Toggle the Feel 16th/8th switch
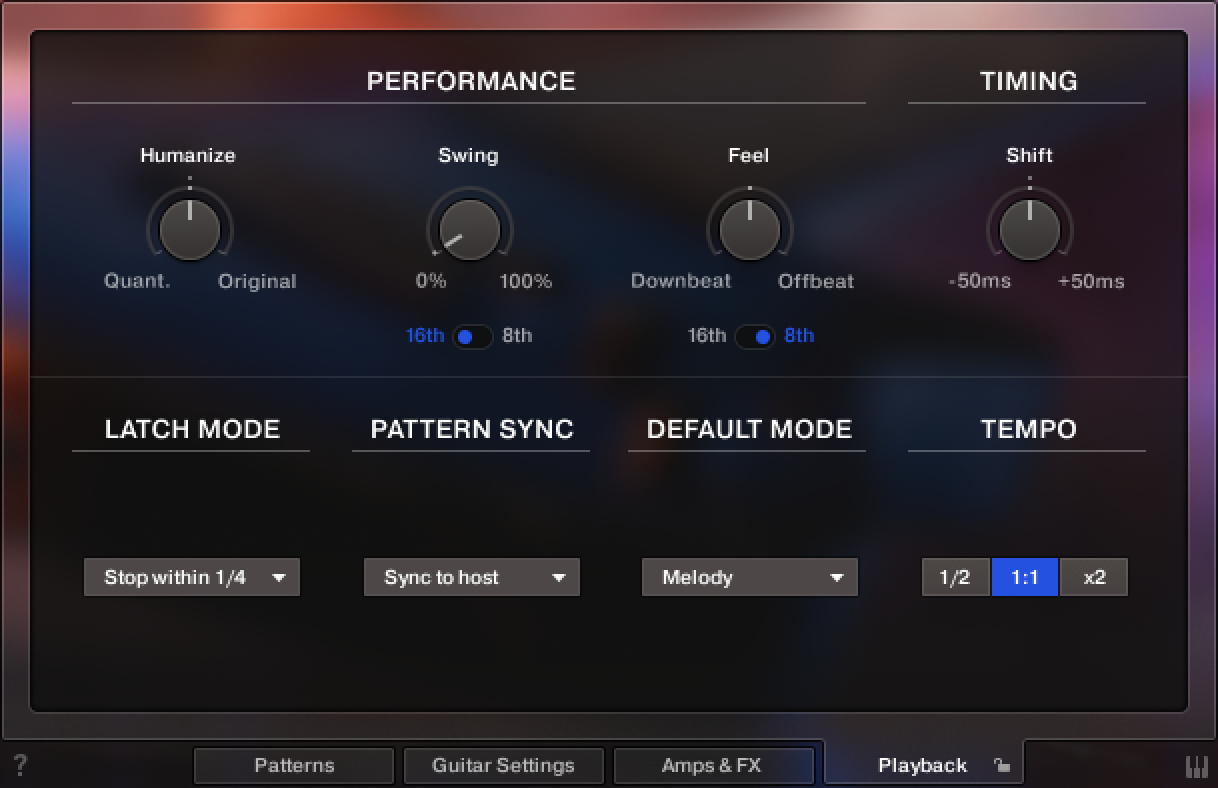Image resolution: width=1218 pixels, height=788 pixels. pos(754,336)
